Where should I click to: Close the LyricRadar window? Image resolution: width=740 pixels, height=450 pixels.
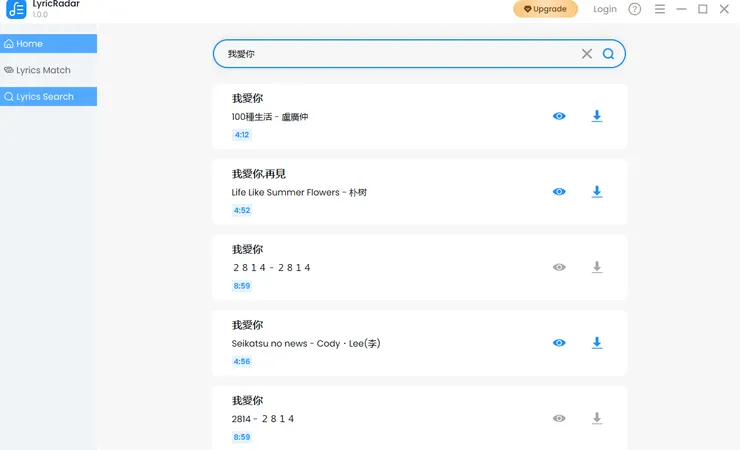click(724, 9)
